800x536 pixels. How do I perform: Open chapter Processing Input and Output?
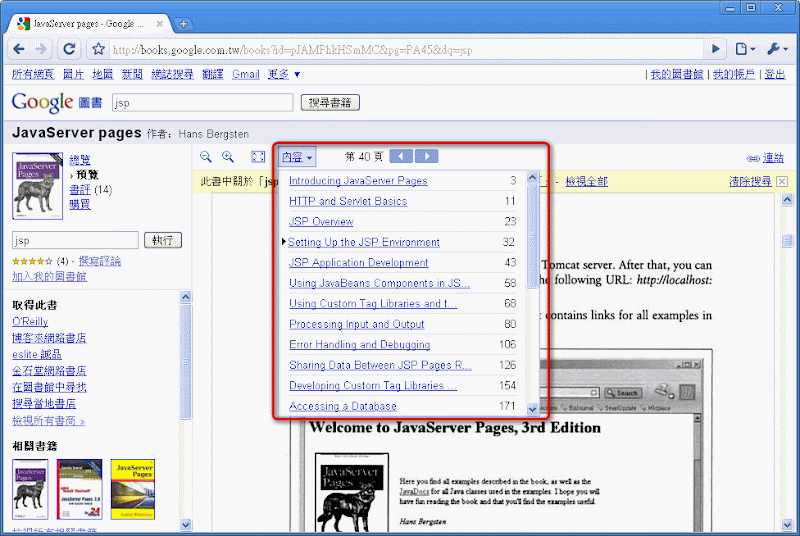coord(357,324)
